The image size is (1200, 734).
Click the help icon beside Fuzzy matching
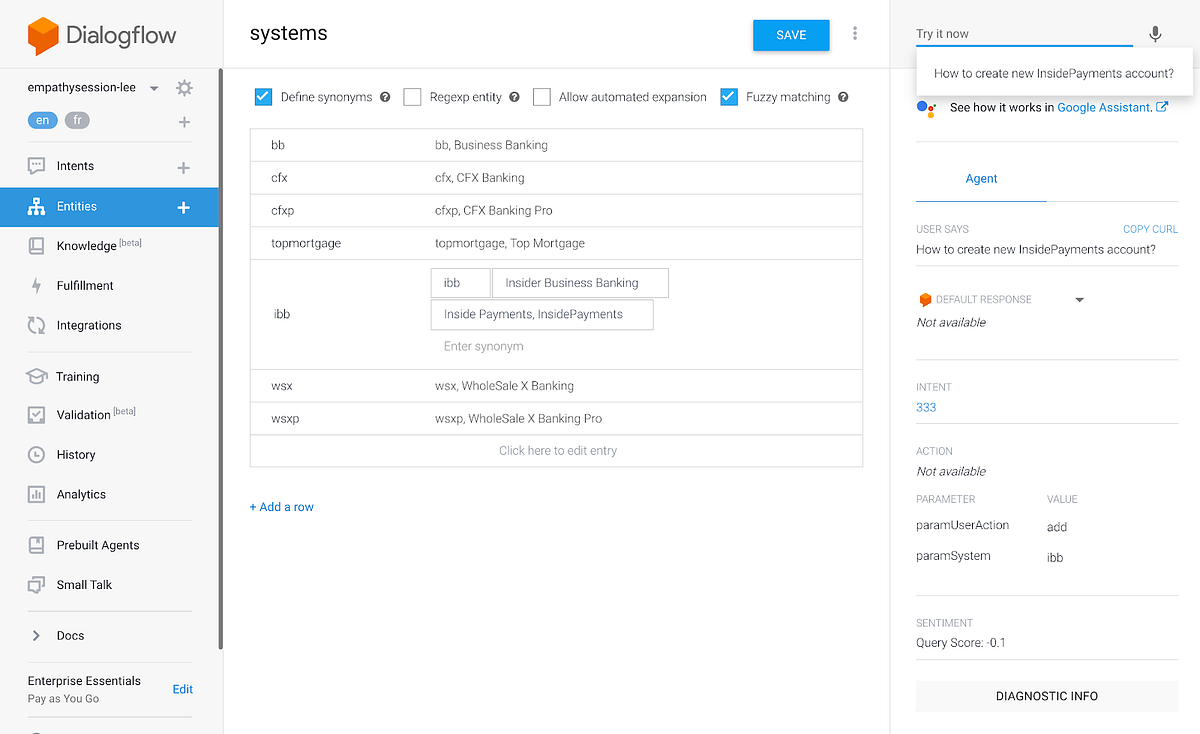(843, 97)
